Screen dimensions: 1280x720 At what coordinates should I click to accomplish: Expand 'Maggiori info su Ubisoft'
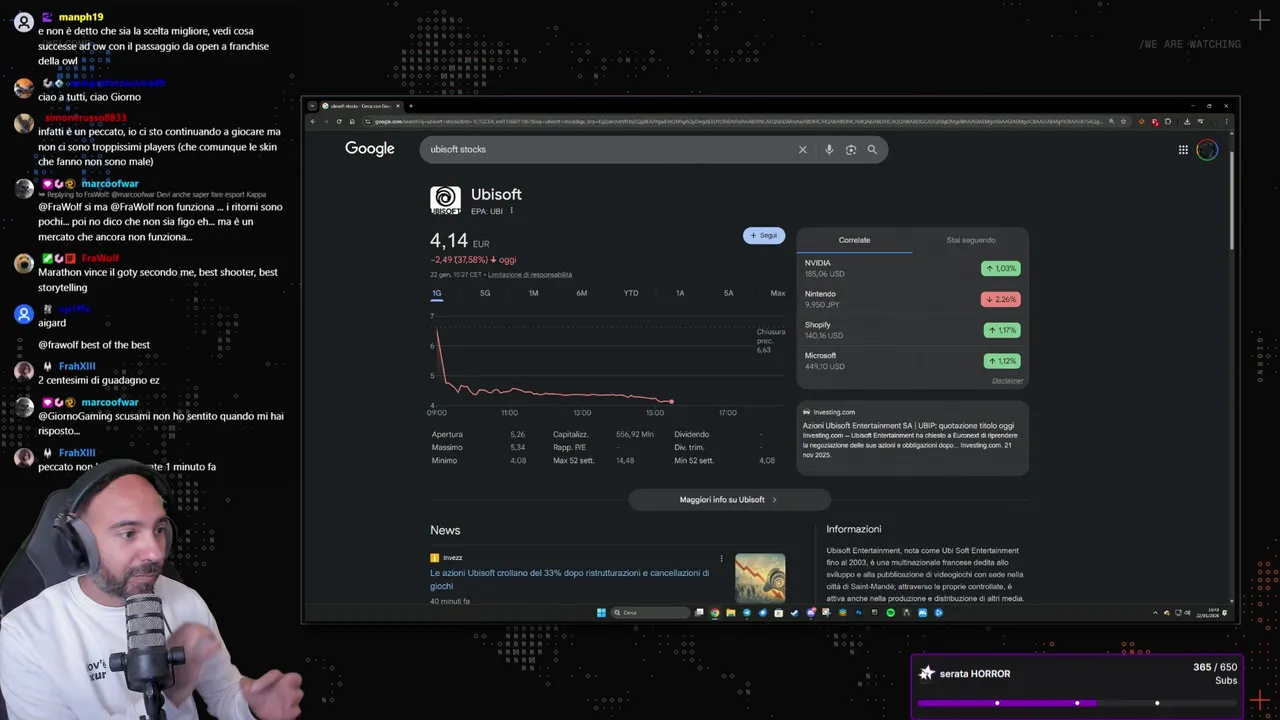[x=729, y=499]
